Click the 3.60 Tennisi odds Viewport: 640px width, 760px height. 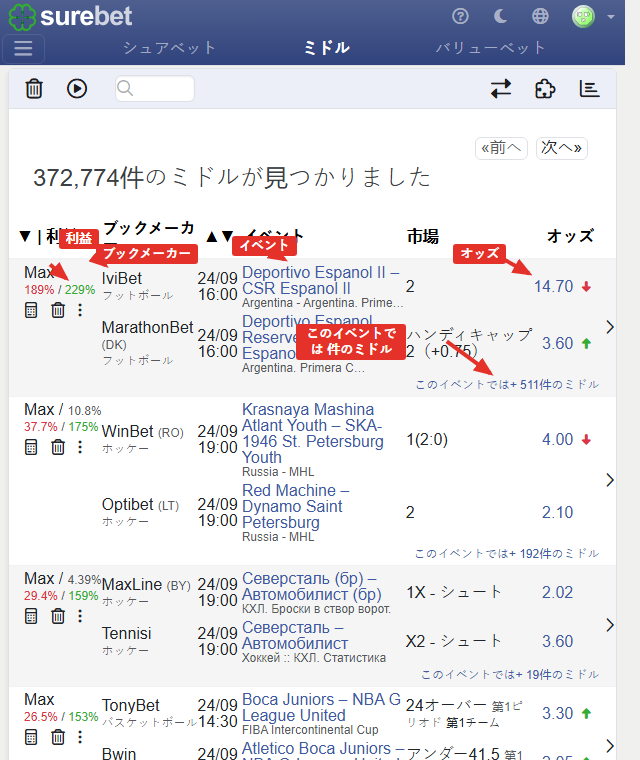558,641
